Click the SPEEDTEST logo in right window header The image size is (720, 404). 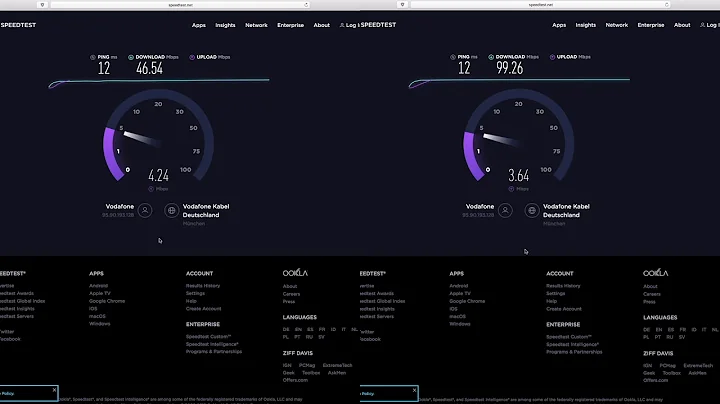click(x=378, y=25)
